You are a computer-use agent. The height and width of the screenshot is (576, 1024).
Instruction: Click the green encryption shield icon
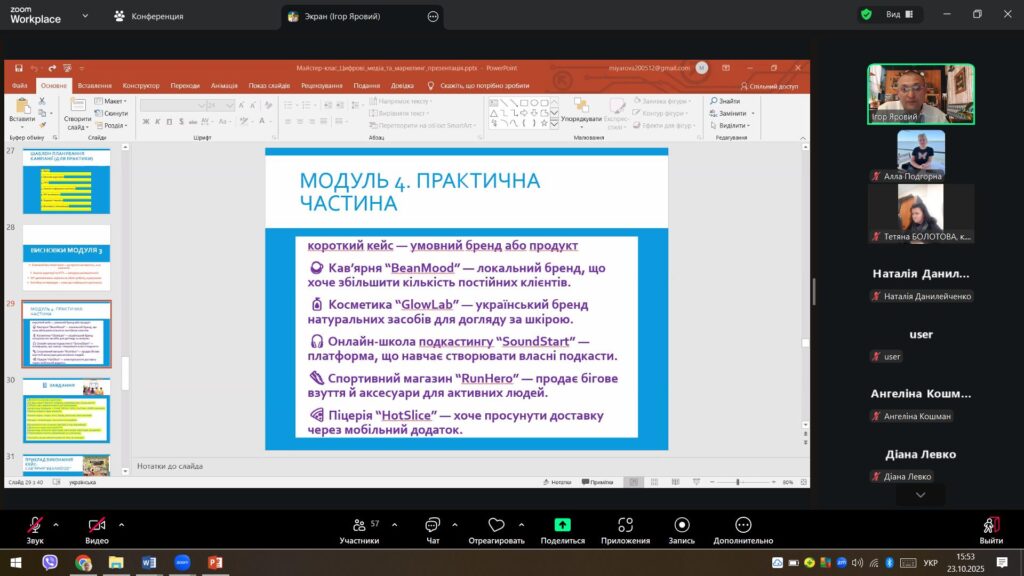point(866,14)
